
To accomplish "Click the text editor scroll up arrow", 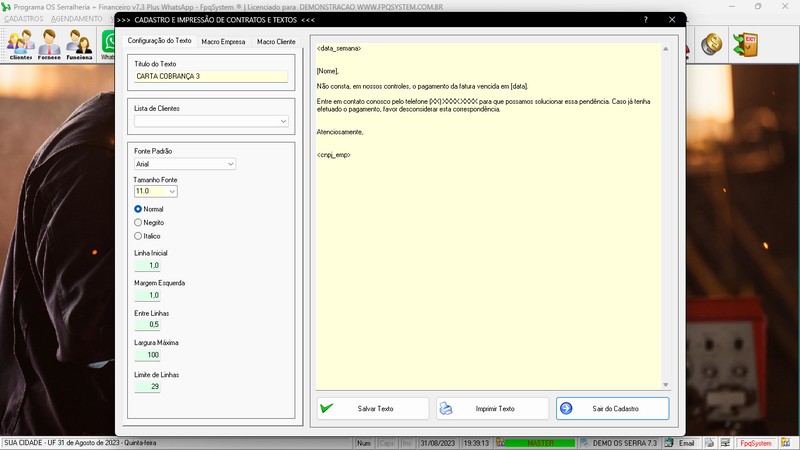I will point(665,49).
